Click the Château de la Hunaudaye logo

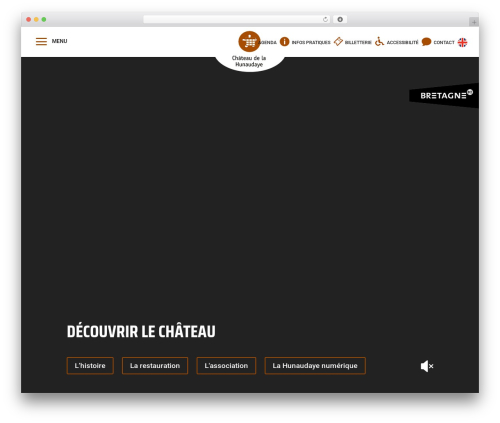click(x=249, y=42)
